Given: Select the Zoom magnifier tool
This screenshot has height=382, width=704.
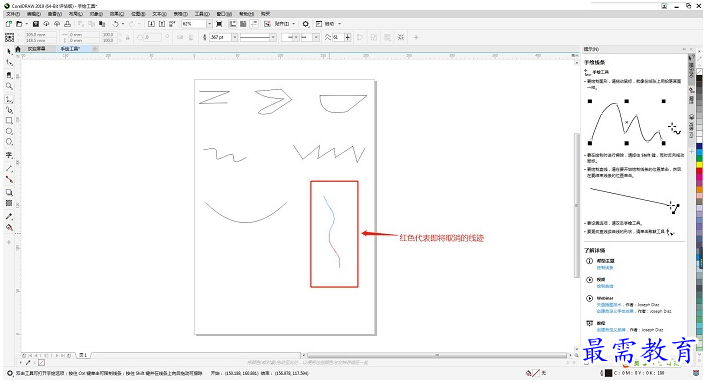Looking at the screenshot, I should click(x=9, y=86).
